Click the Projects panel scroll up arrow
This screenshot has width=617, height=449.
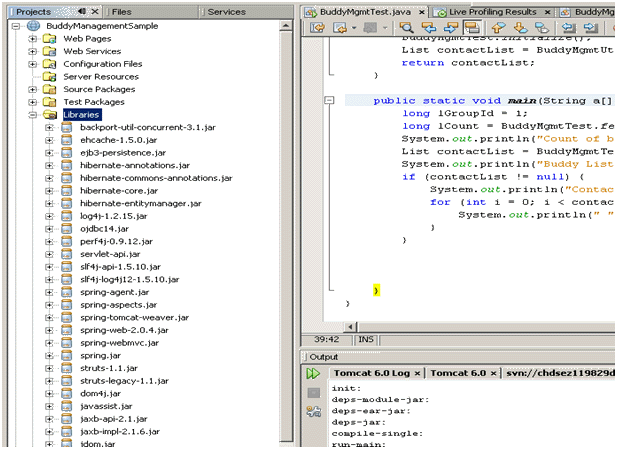[286, 26]
